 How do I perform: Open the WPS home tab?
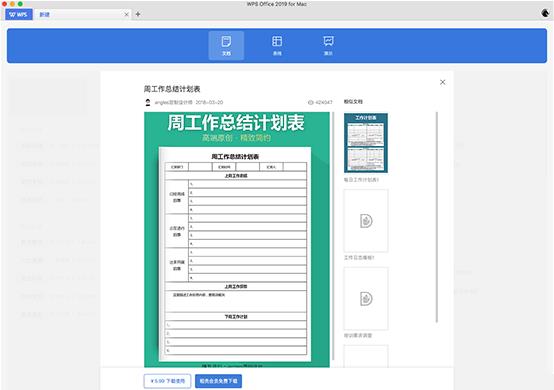pos(19,14)
